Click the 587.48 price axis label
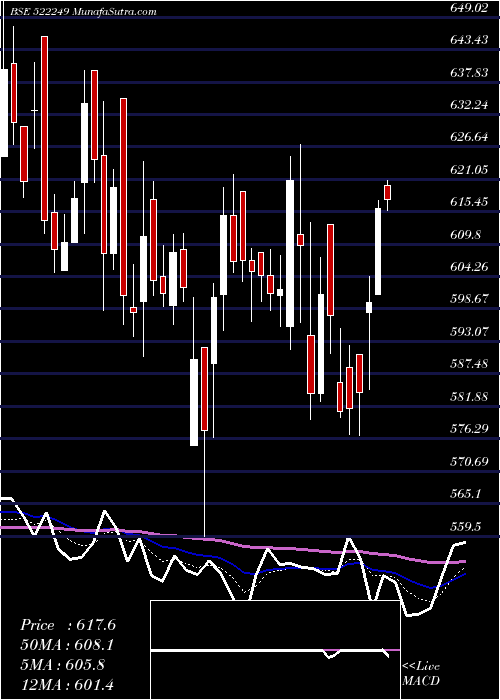 (469, 364)
